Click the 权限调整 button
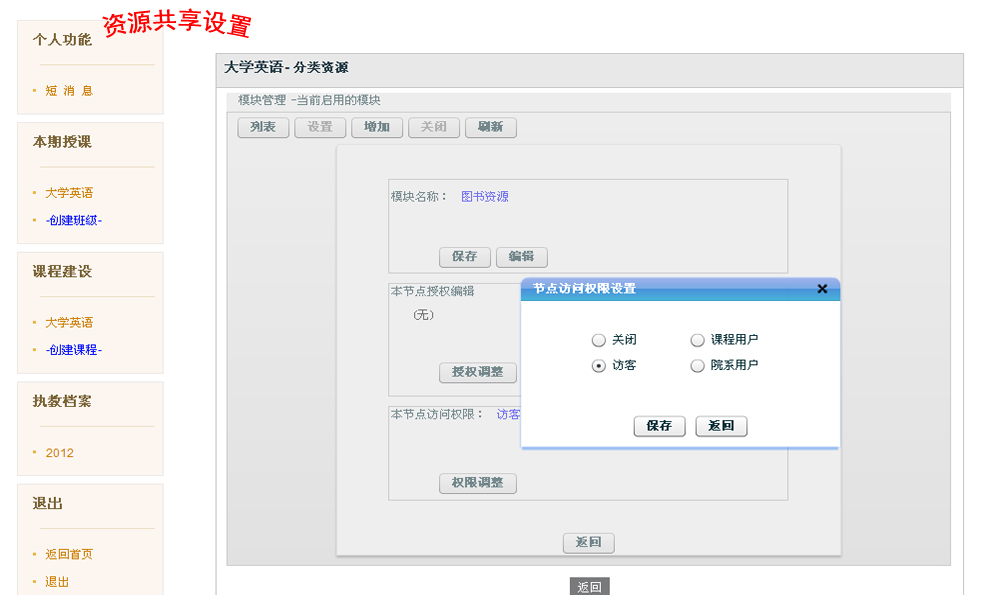Image resolution: width=984 pixels, height=595 pixels. [478, 483]
